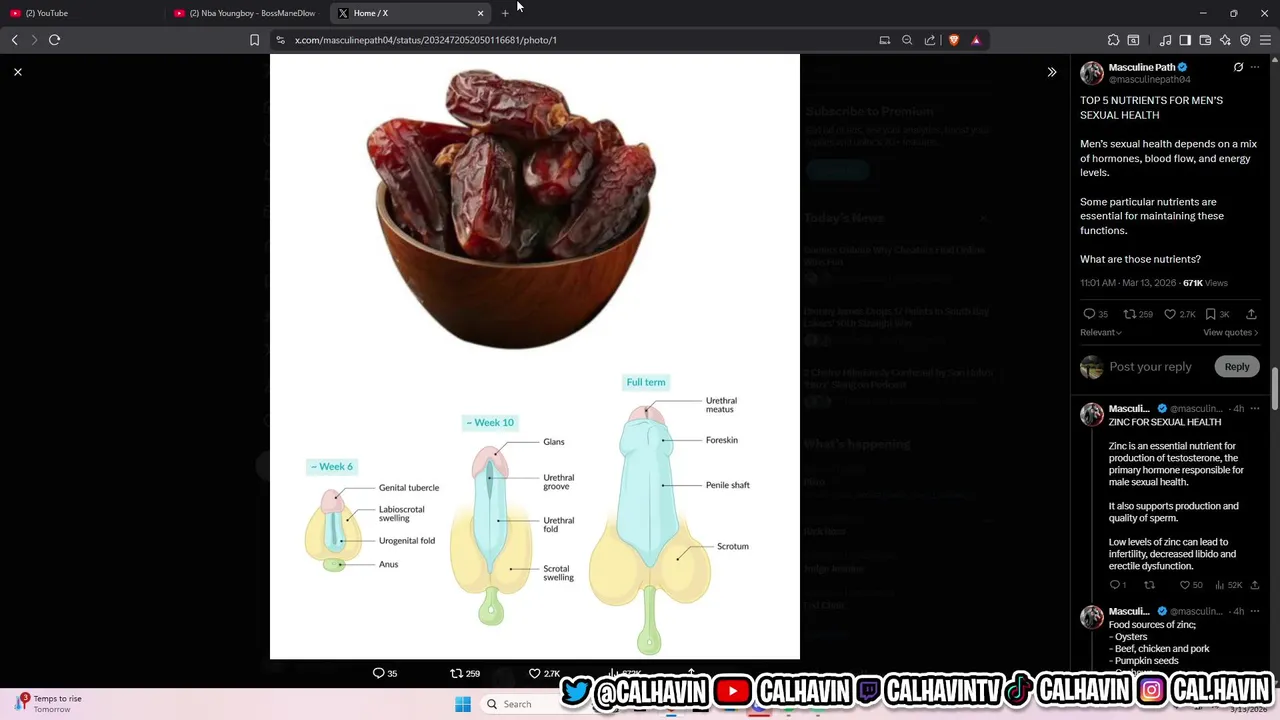This screenshot has height=720, width=1280.
Task: Click the side panel scrollbar
Action: [x=1275, y=387]
